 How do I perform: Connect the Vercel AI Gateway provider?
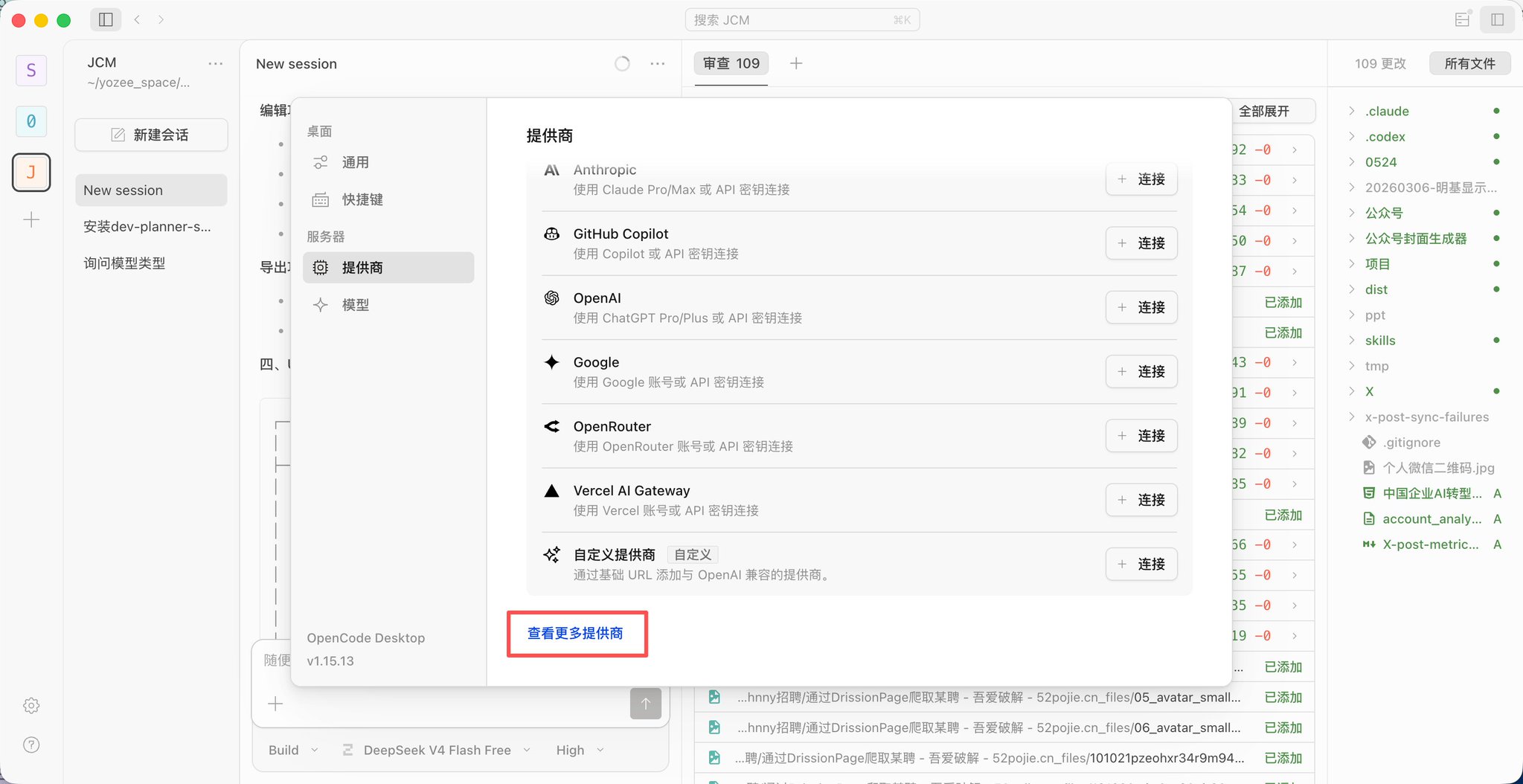pos(1141,500)
